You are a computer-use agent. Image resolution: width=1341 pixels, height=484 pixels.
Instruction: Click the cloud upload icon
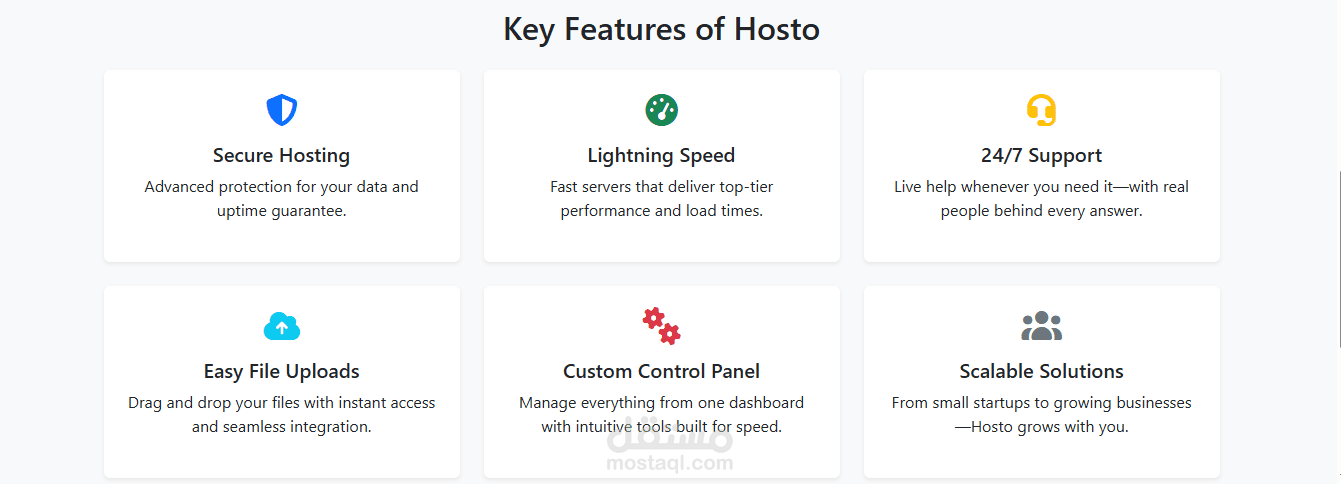[x=282, y=326]
